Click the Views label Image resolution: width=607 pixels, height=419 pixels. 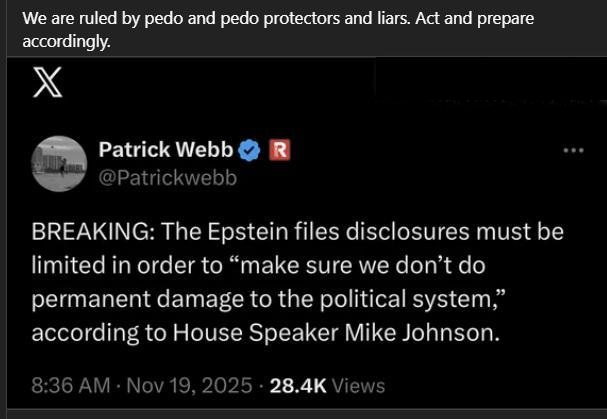click(358, 385)
